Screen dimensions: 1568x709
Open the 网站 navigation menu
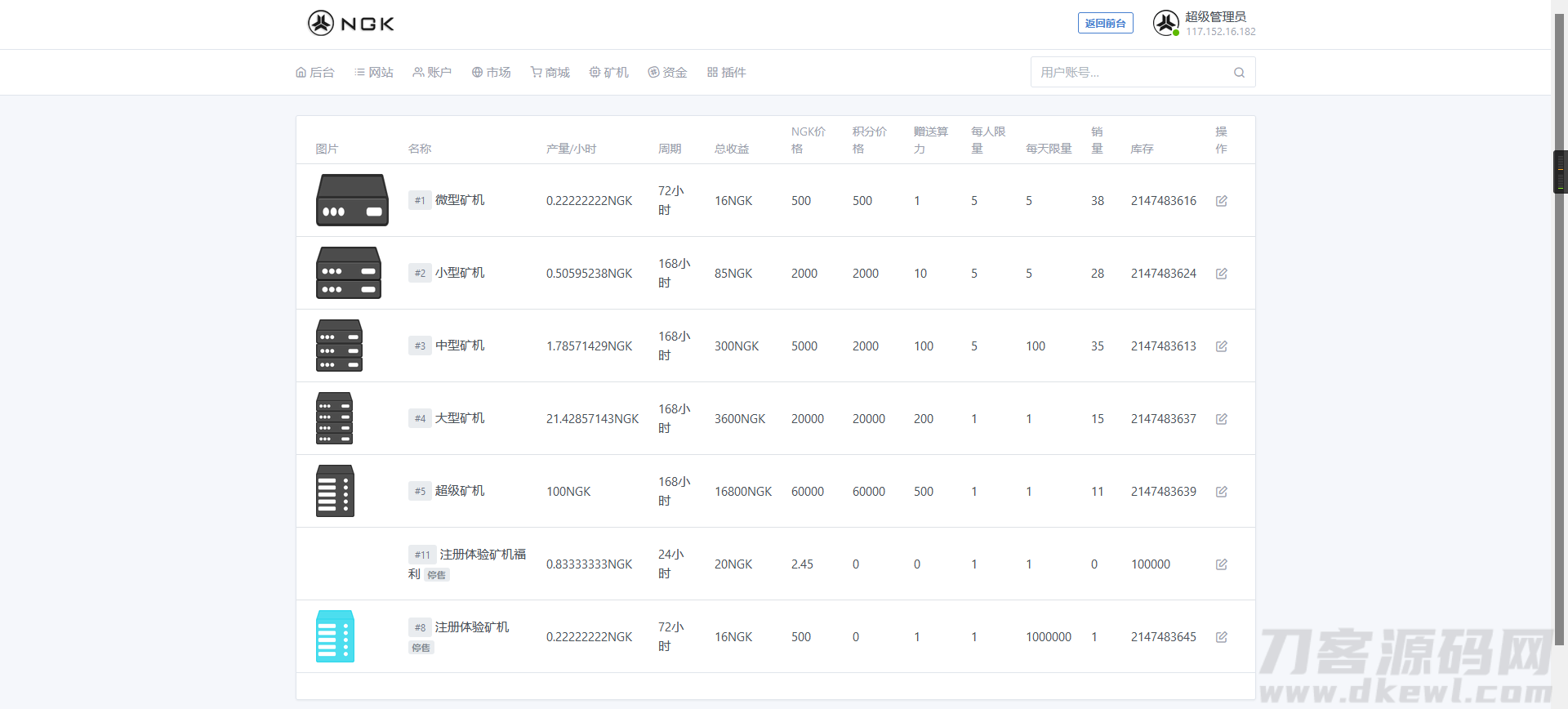[374, 73]
